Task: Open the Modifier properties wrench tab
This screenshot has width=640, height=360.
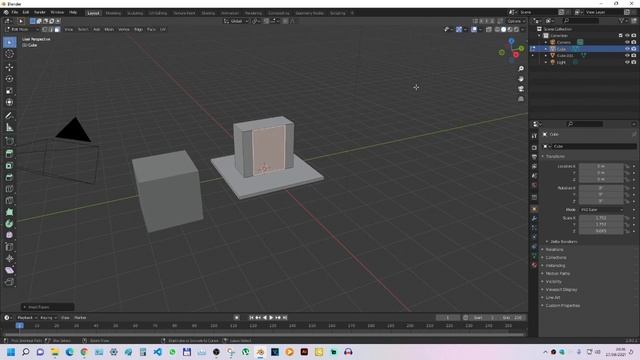Action: pos(534,219)
